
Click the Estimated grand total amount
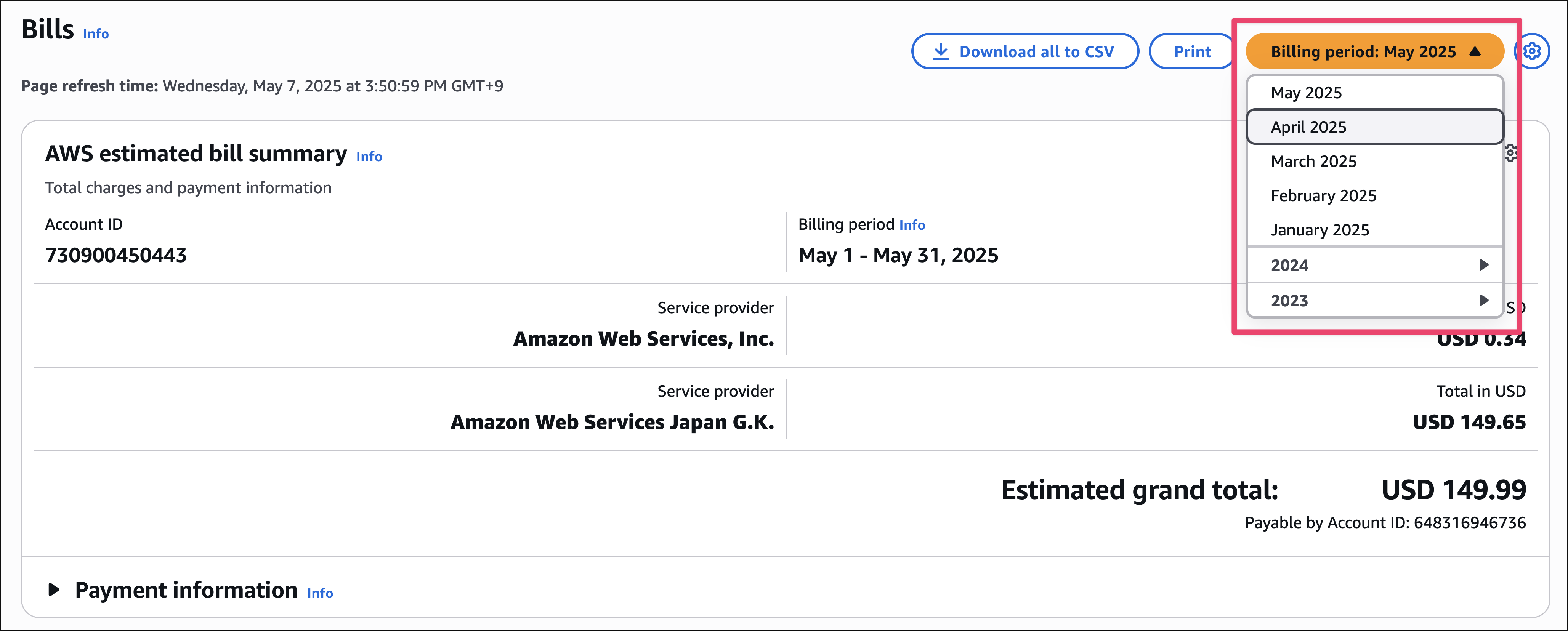click(x=1453, y=490)
